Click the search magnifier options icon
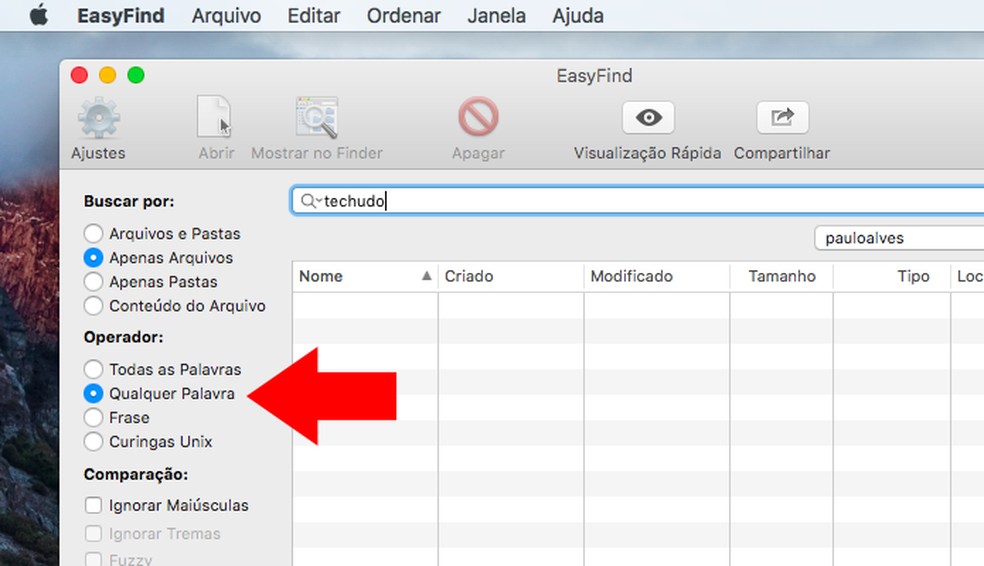984x566 pixels. point(311,201)
